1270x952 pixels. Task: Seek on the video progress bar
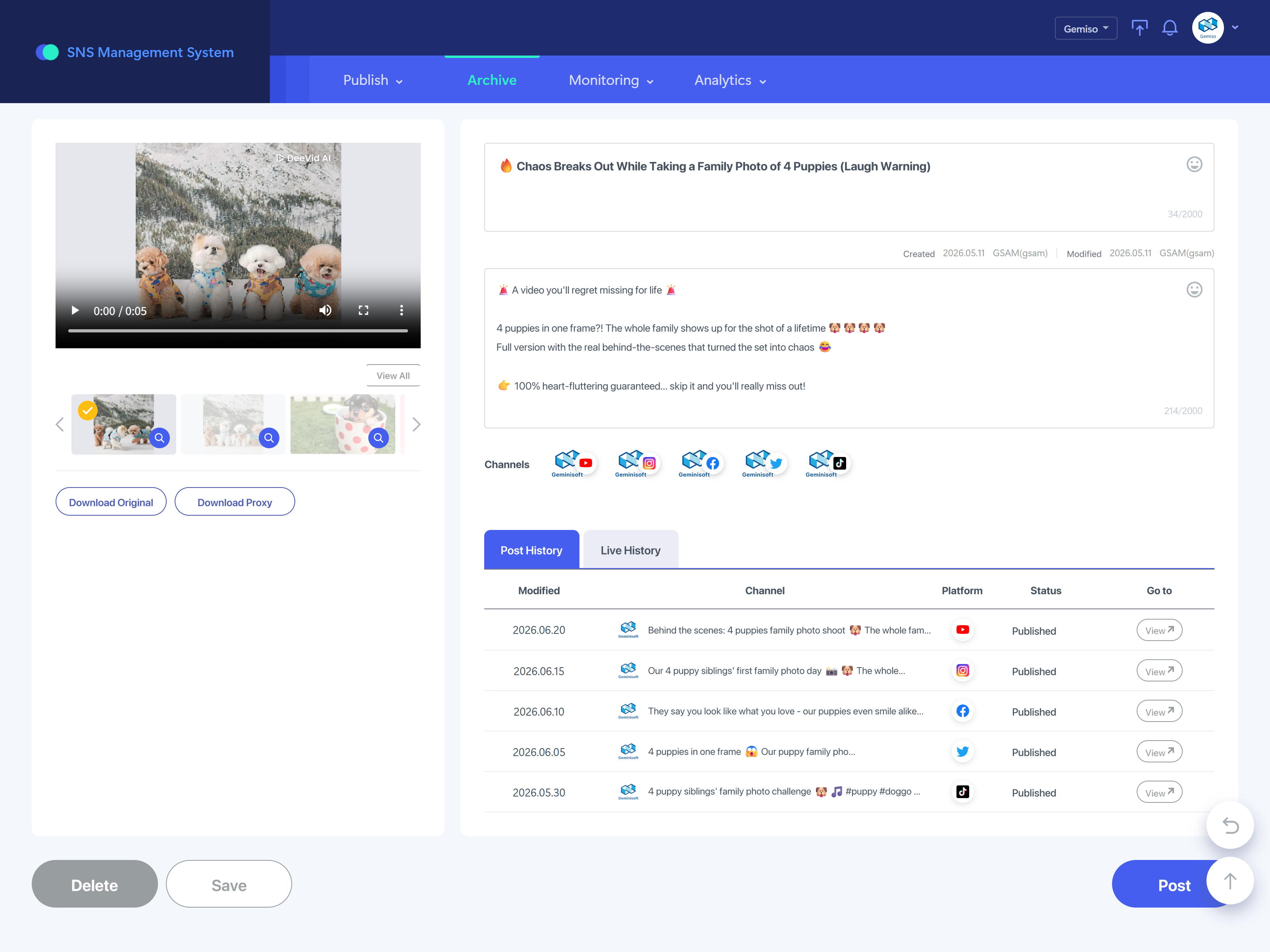pos(238,330)
